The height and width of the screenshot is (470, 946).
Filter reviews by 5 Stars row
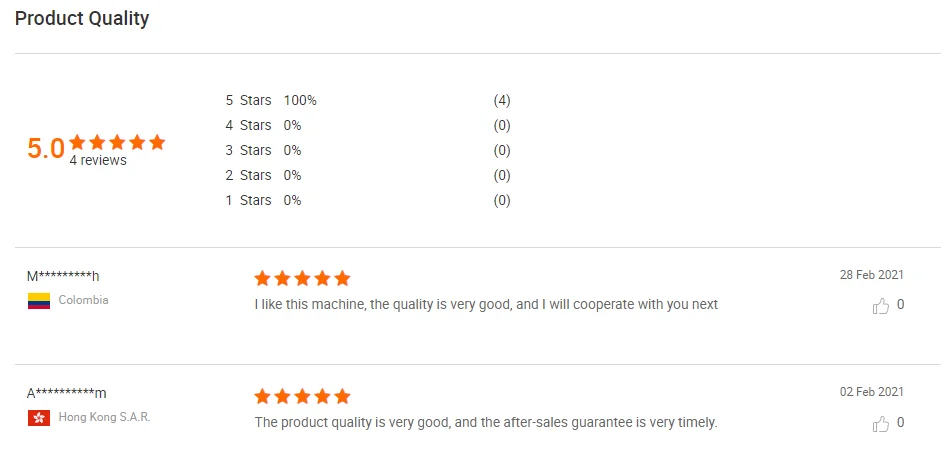point(249,100)
